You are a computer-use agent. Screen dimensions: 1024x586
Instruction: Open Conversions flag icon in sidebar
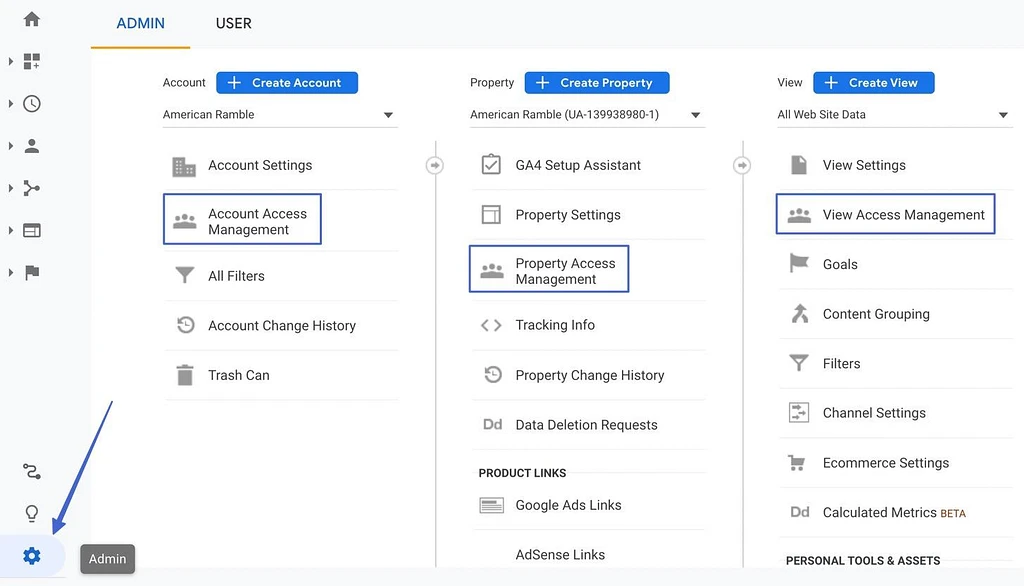(31, 272)
